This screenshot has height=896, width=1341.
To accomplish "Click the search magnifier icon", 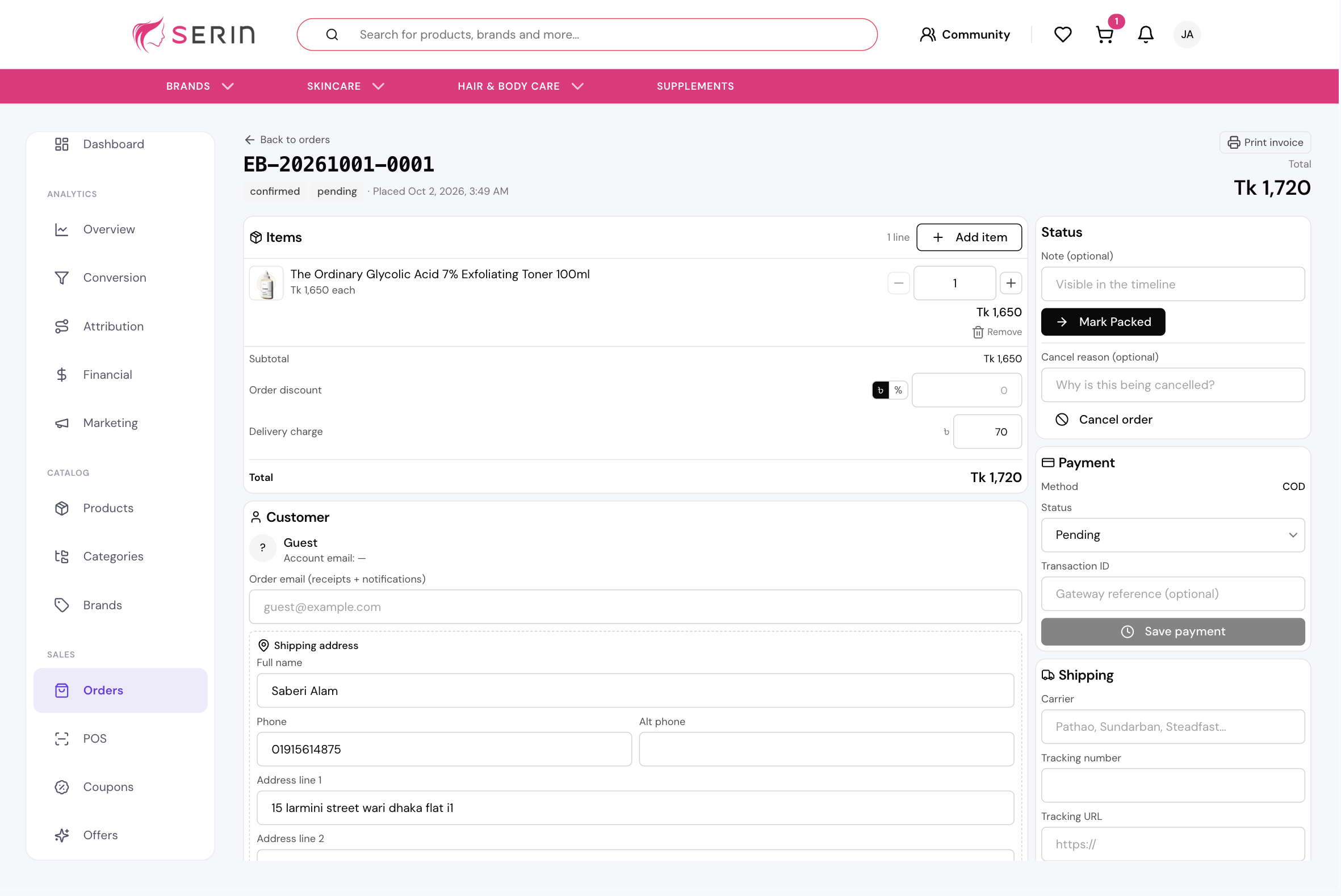I will (x=332, y=34).
